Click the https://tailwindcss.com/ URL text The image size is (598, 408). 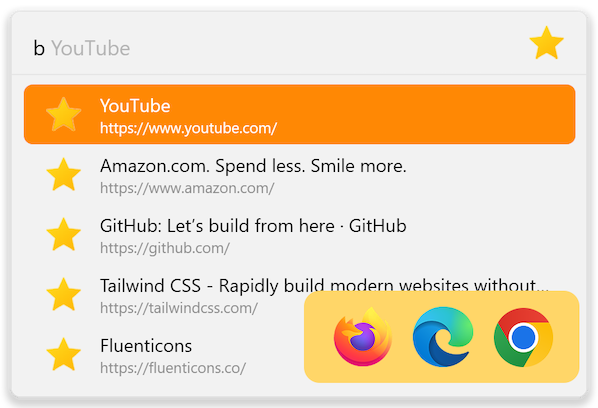tap(179, 308)
